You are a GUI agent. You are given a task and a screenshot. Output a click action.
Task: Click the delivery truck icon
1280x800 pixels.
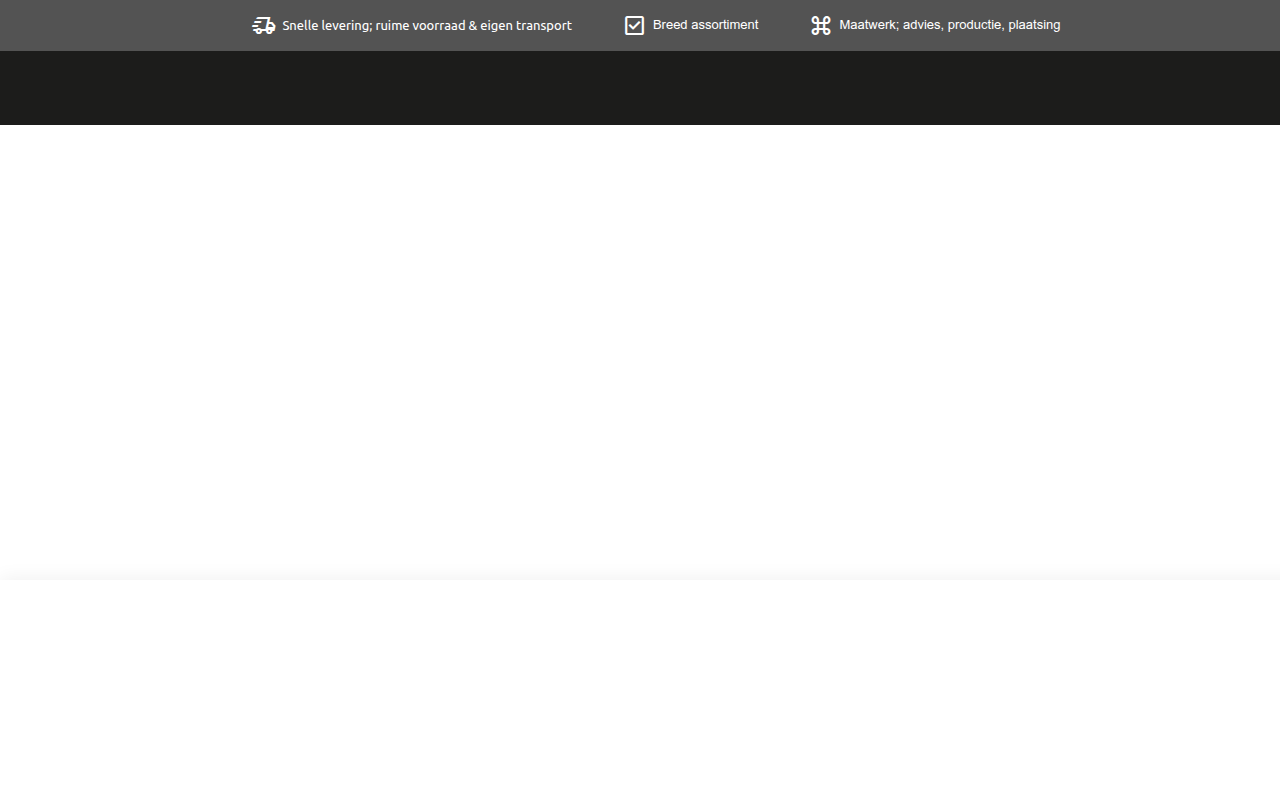264,26
